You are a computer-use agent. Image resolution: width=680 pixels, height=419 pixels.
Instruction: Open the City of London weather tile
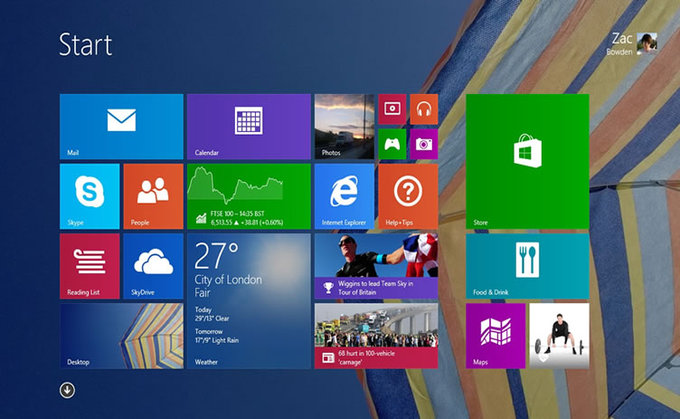(x=248, y=301)
